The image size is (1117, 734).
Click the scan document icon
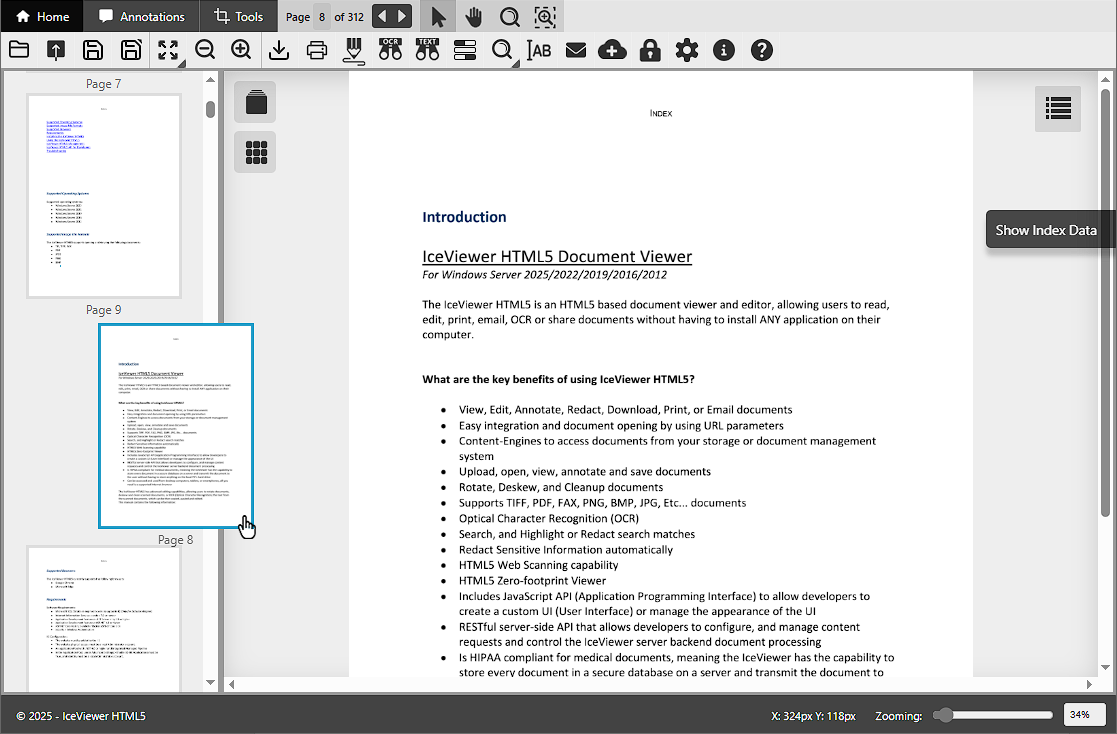tap(353, 51)
